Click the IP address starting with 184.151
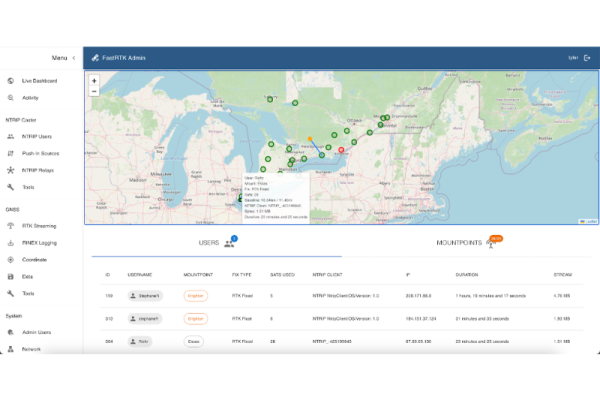Image resolution: width=600 pixels, height=400 pixels. (421, 318)
